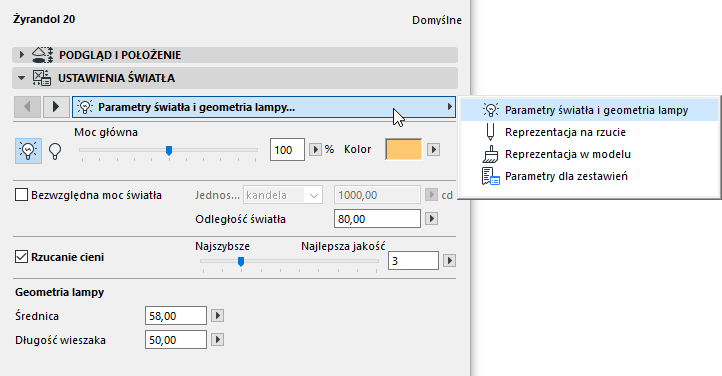Open the kandela unit dropdown
Image resolution: width=722 pixels, height=376 pixels.
283,195
